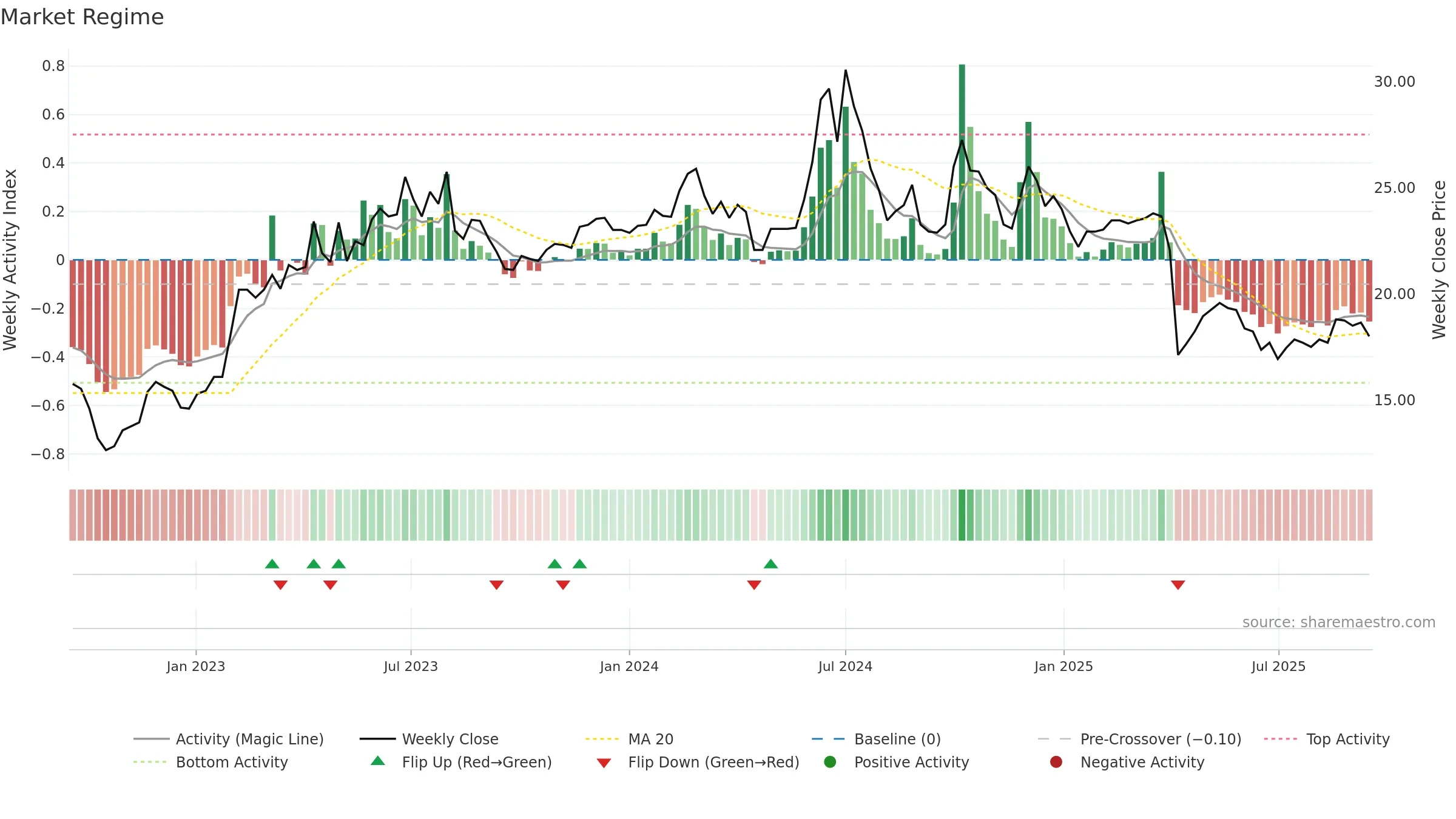
Task: Click the red Flip Down triangle legend icon
Action: (x=604, y=763)
